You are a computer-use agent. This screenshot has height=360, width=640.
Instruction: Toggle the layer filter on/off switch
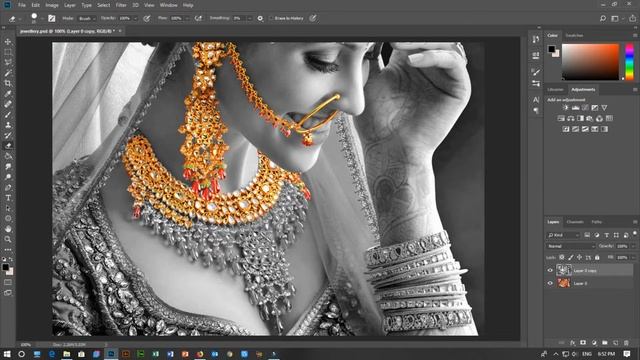tap(635, 233)
